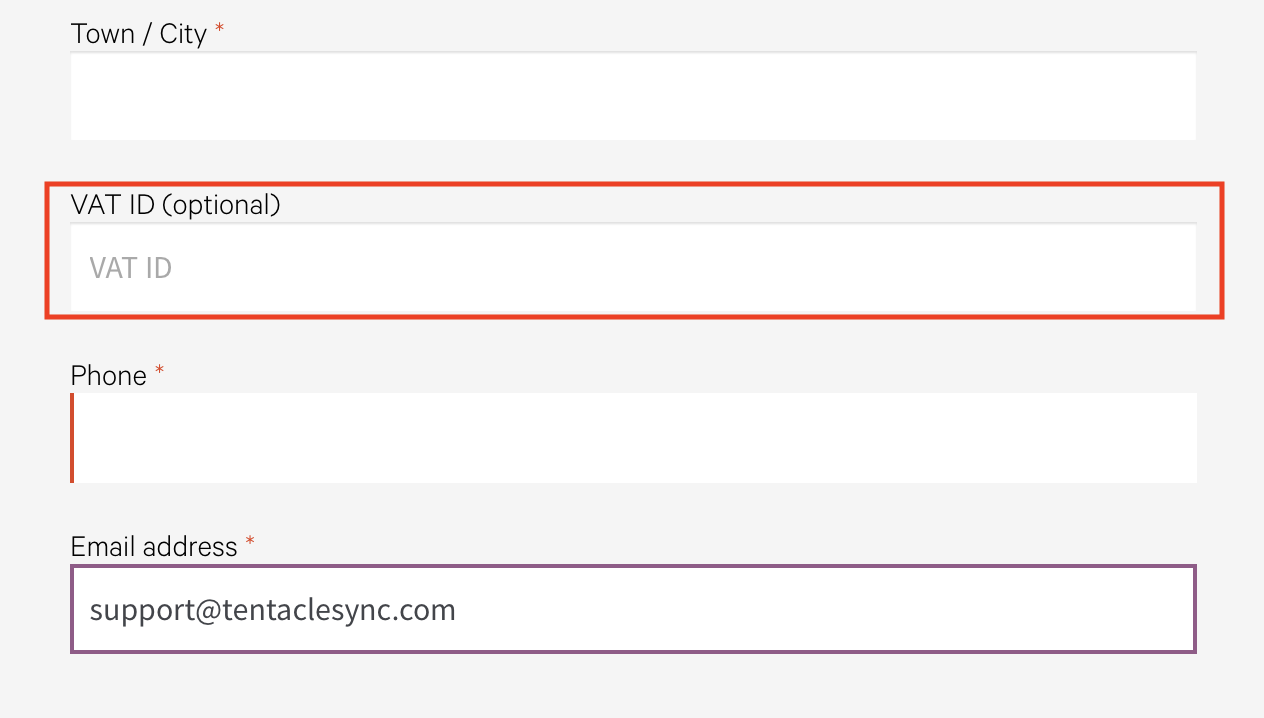Viewport: 1264px width, 718px height.
Task: Click the red bar on Phone field's left edge
Action: click(x=72, y=438)
